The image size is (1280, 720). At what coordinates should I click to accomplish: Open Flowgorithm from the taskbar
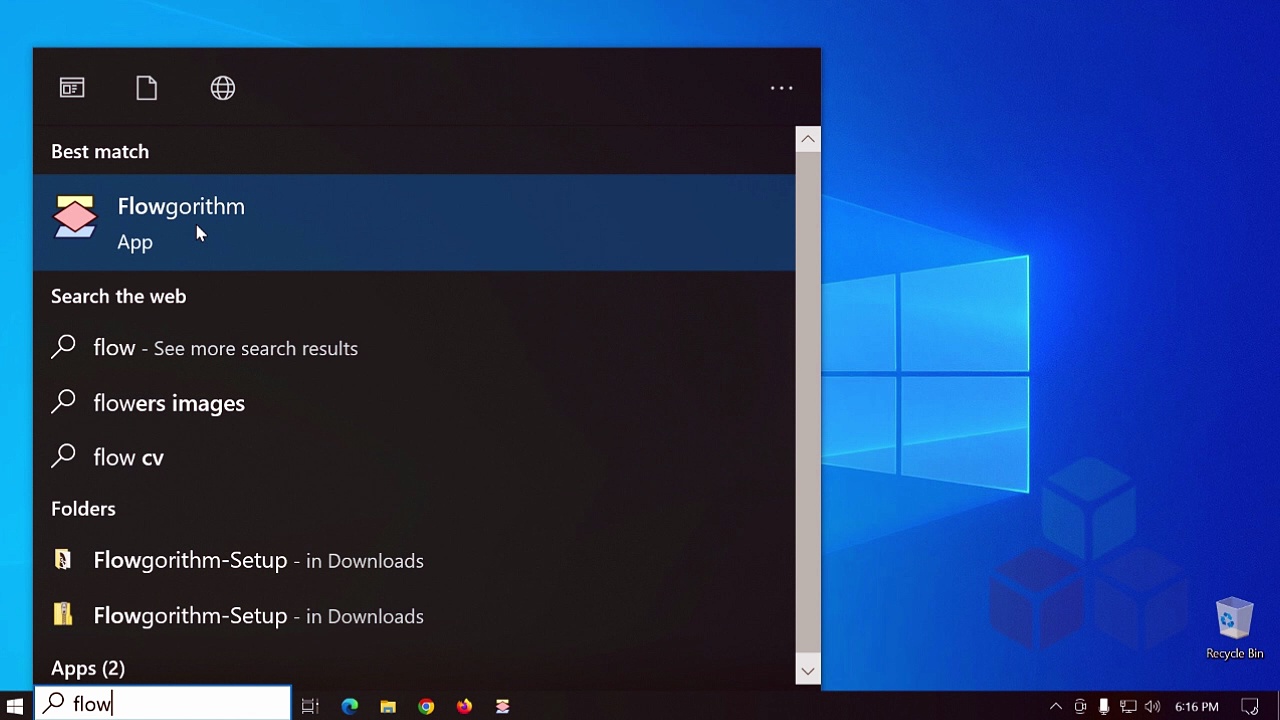pyautogui.click(x=502, y=706)
